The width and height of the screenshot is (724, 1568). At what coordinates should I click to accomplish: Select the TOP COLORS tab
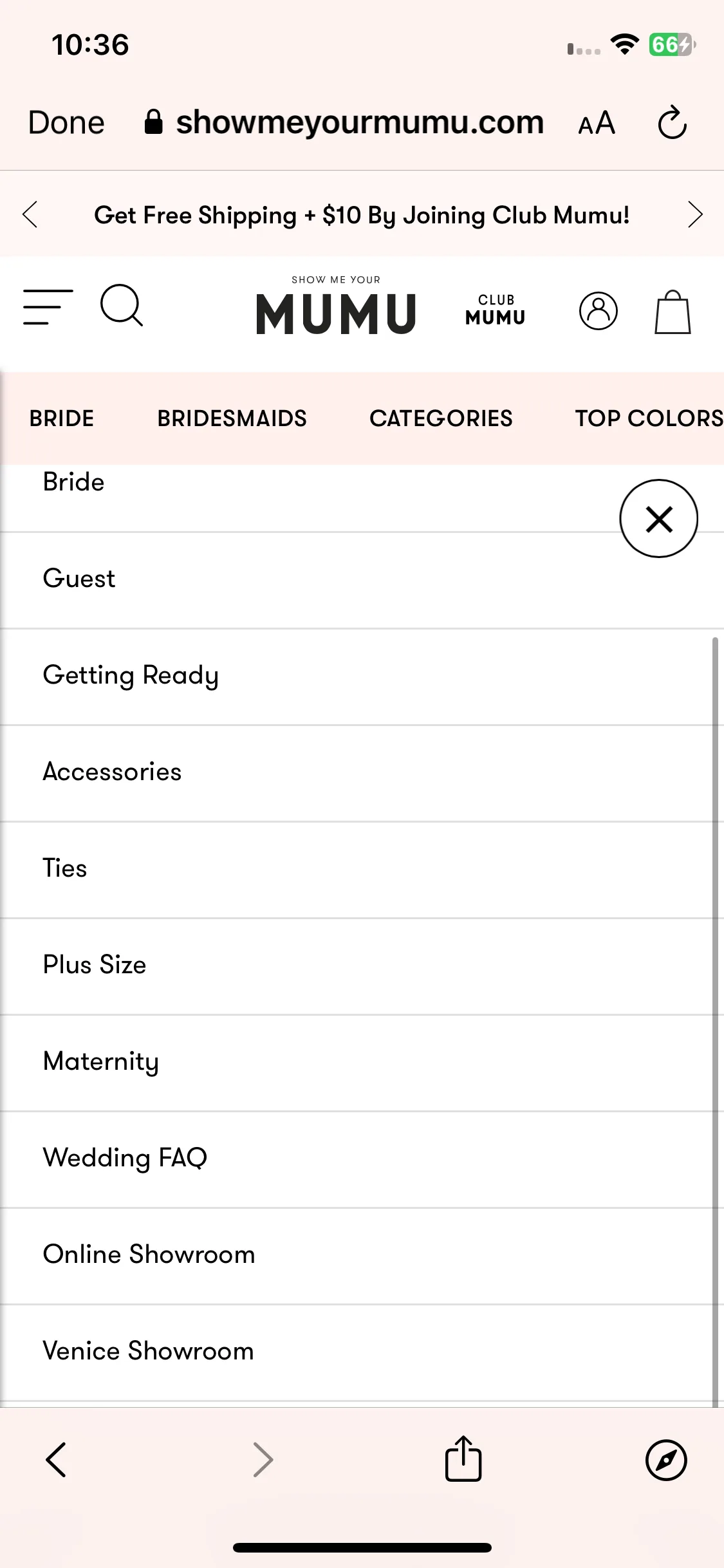(x=649, y=418)
